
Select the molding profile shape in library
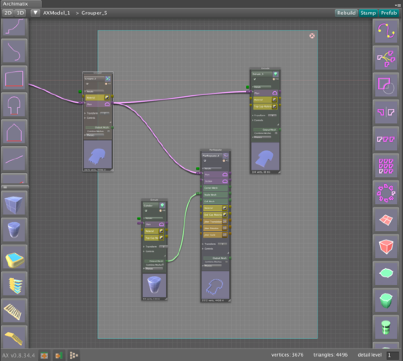click(x=14, y=27)
